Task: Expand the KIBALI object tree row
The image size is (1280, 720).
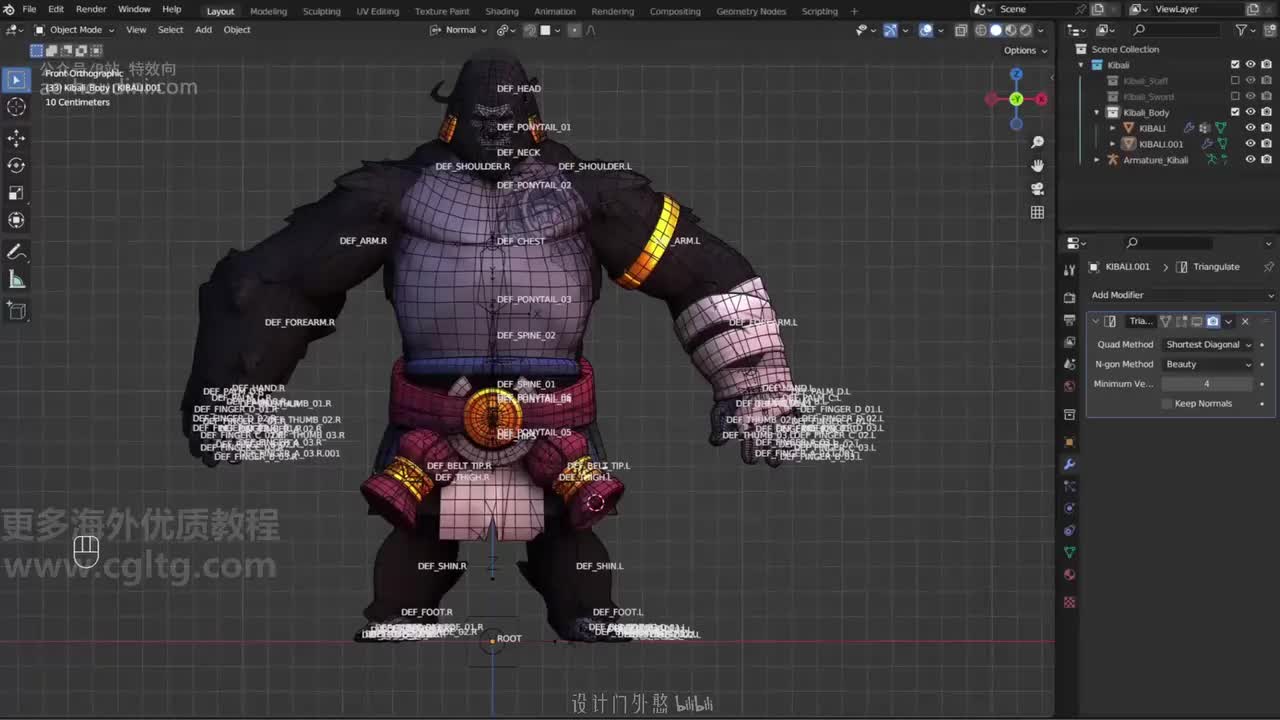Action: pos(1113,128)
